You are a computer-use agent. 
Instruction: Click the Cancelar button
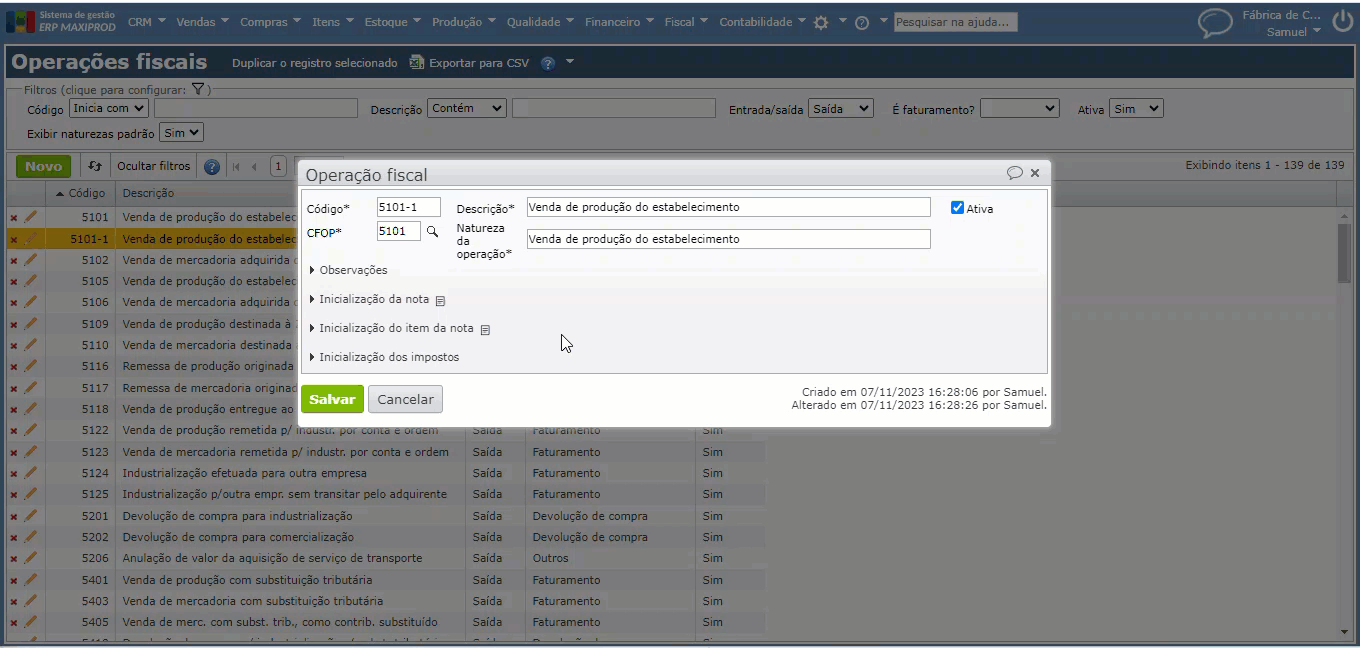tap(405, 399)
